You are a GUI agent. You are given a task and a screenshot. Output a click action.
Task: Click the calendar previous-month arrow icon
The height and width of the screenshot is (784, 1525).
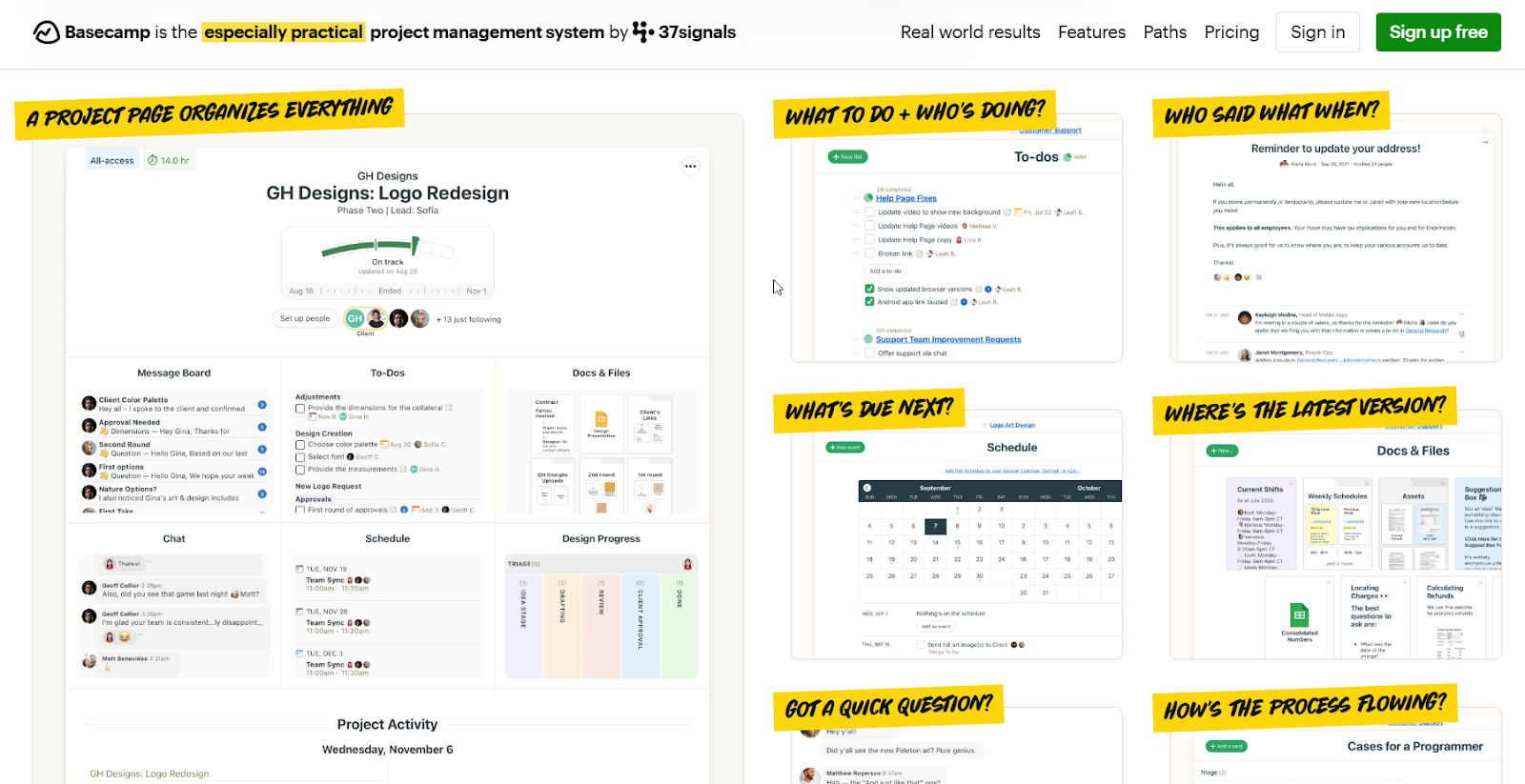coord(867,488)
